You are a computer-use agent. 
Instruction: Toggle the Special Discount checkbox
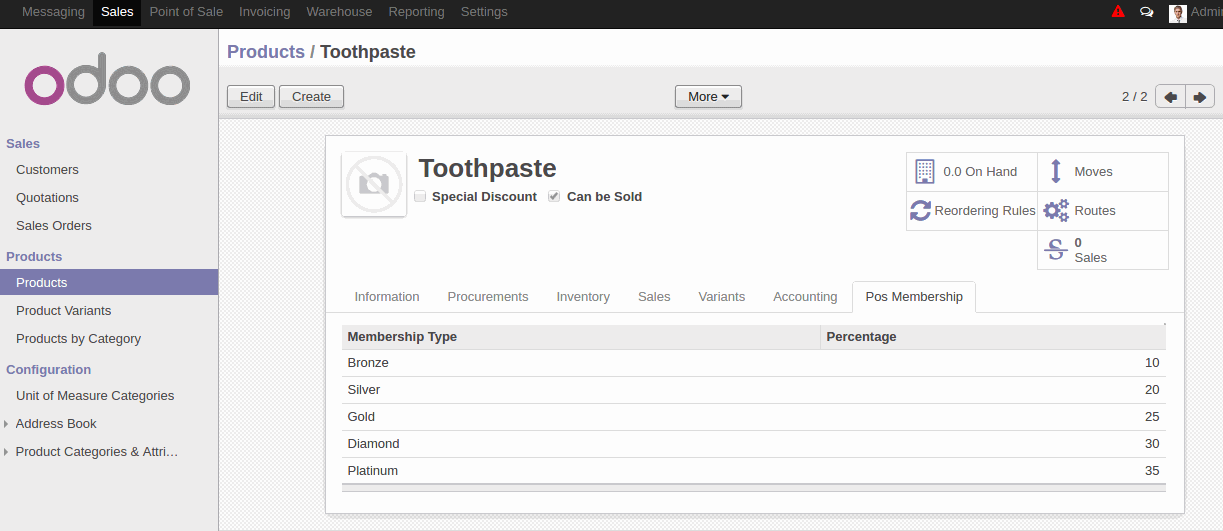click(420, 197)
